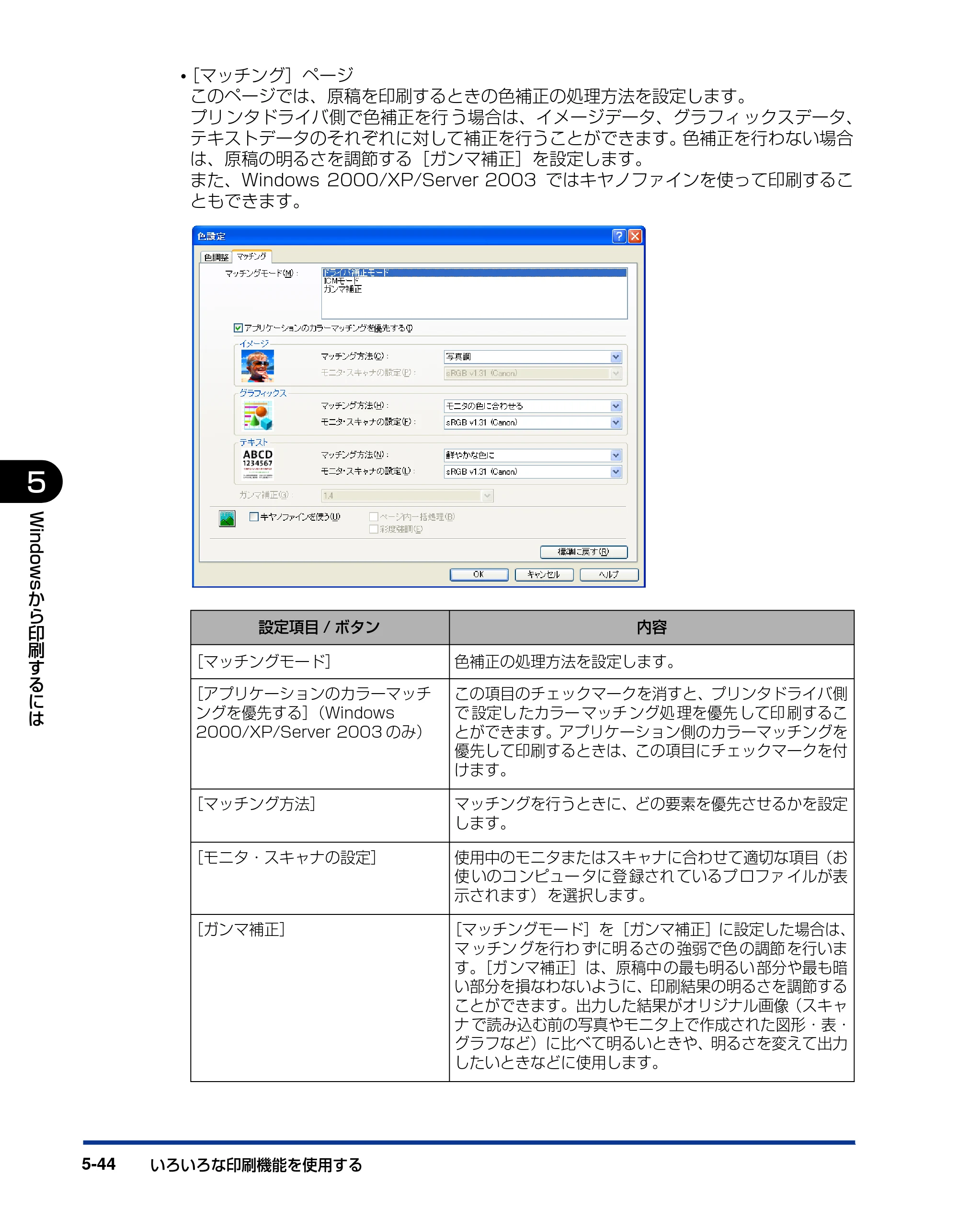This screenshot has height=1232, width=958.
Task: Click the help question mark title bar icon
Action: point(618,236)
